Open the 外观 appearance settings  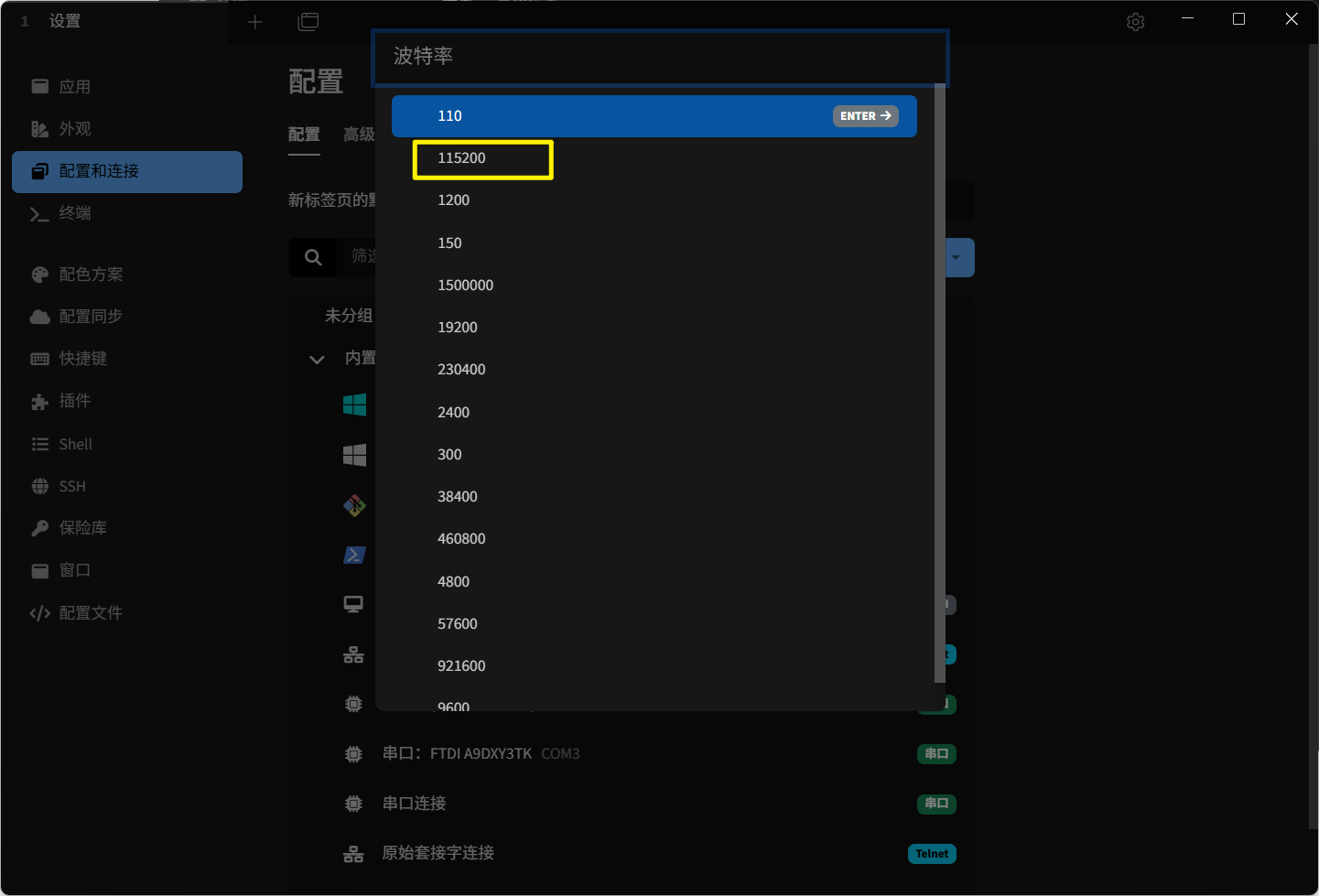(x=75, y=129)
